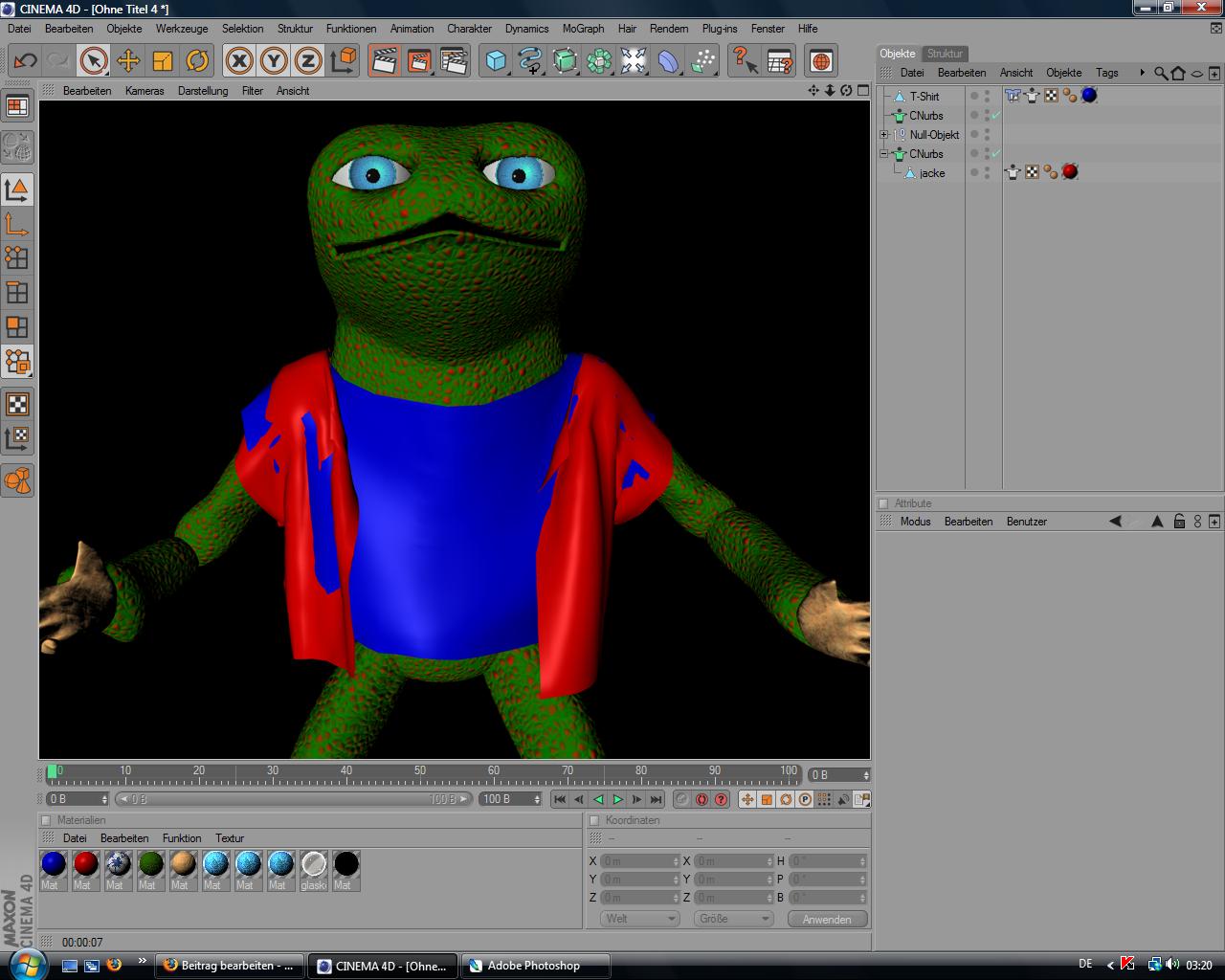Click the Render View clapperboard icon
Screen dimensions: 1225x980
pos(384,61)
